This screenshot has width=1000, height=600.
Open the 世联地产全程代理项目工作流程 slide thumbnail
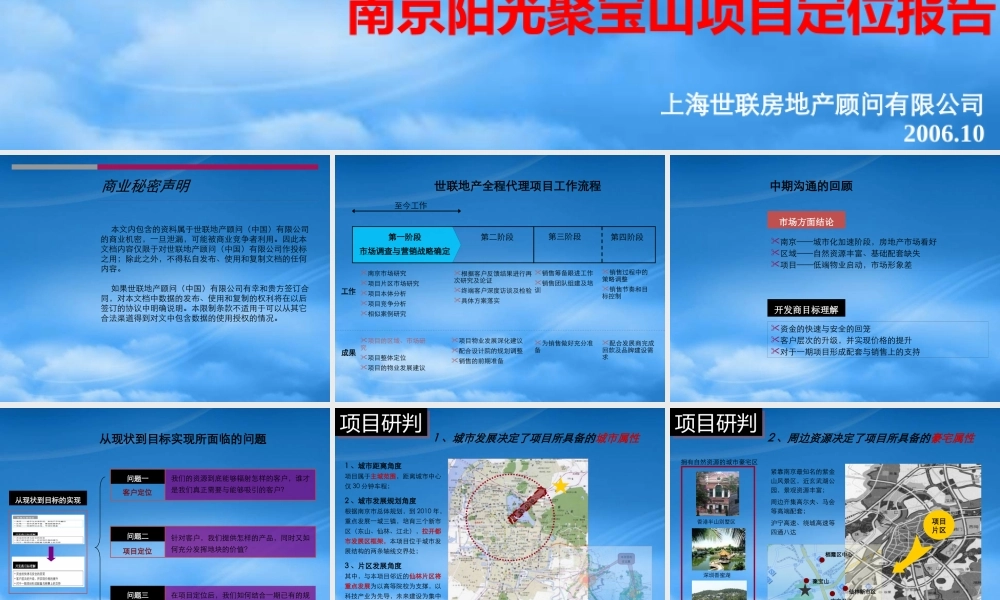click(x=499, y=278)
